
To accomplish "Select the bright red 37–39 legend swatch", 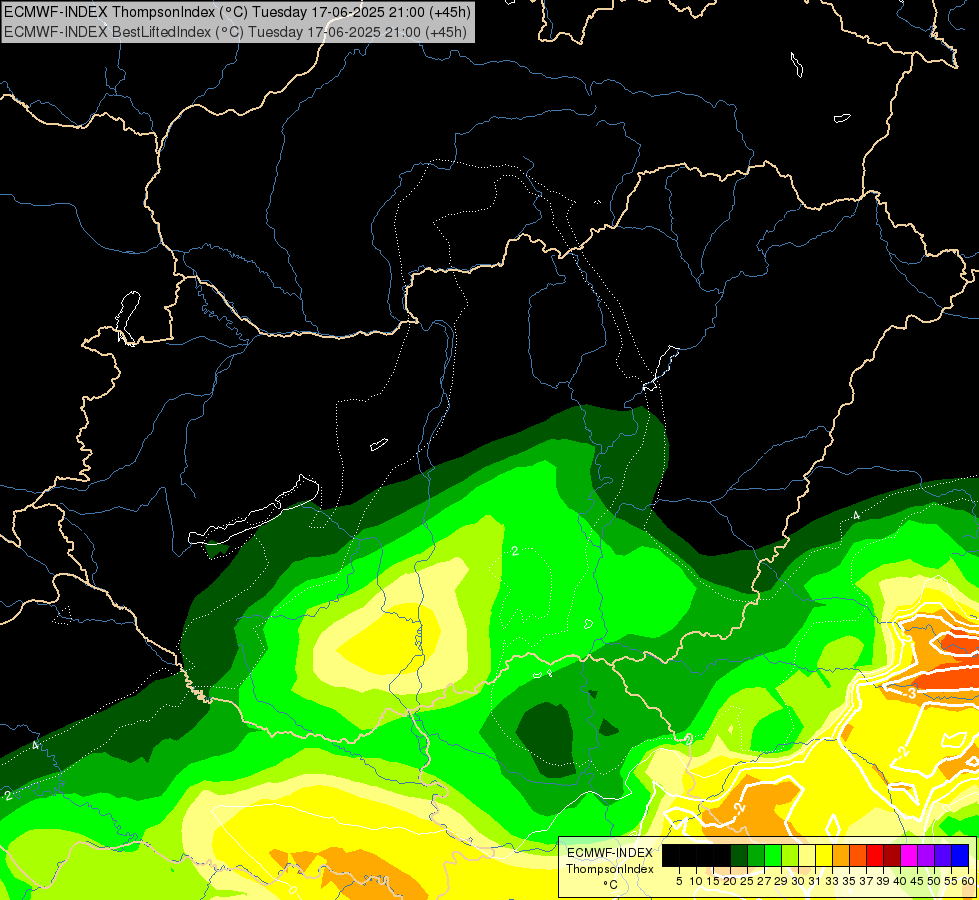I will (875, 856).
